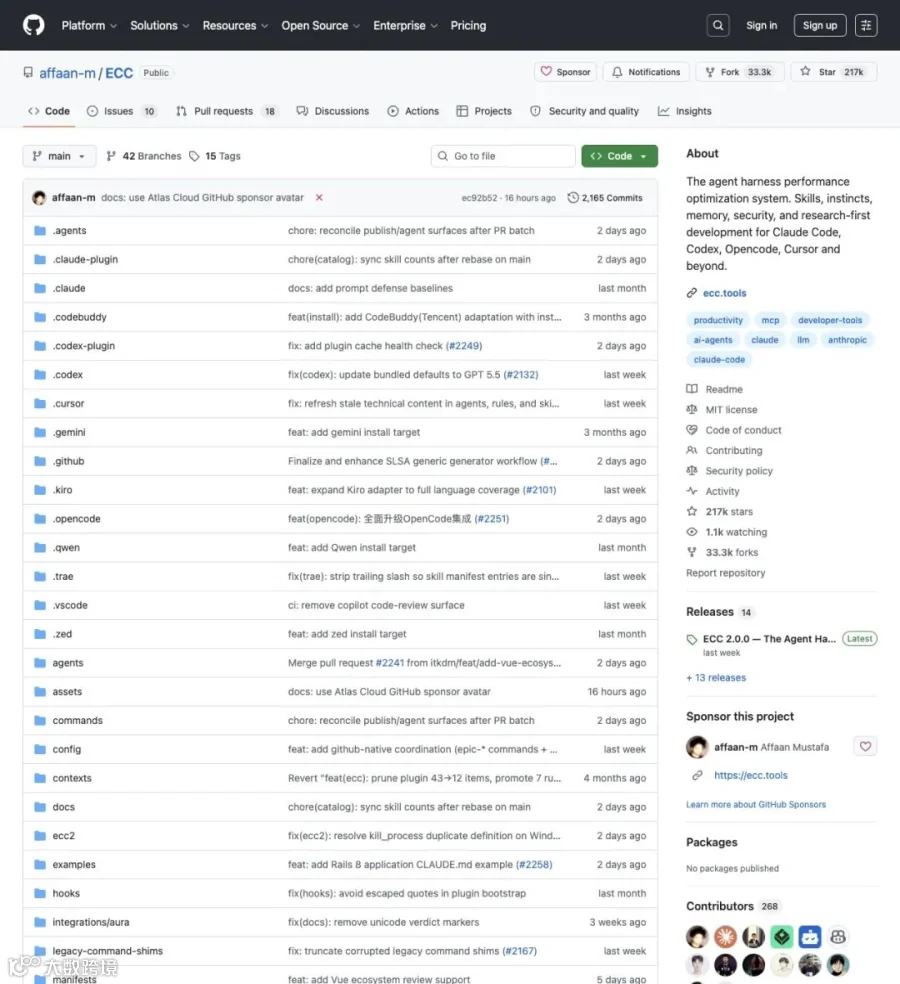
Task: Open the 42 Branches link
Action: coord(144,156)
